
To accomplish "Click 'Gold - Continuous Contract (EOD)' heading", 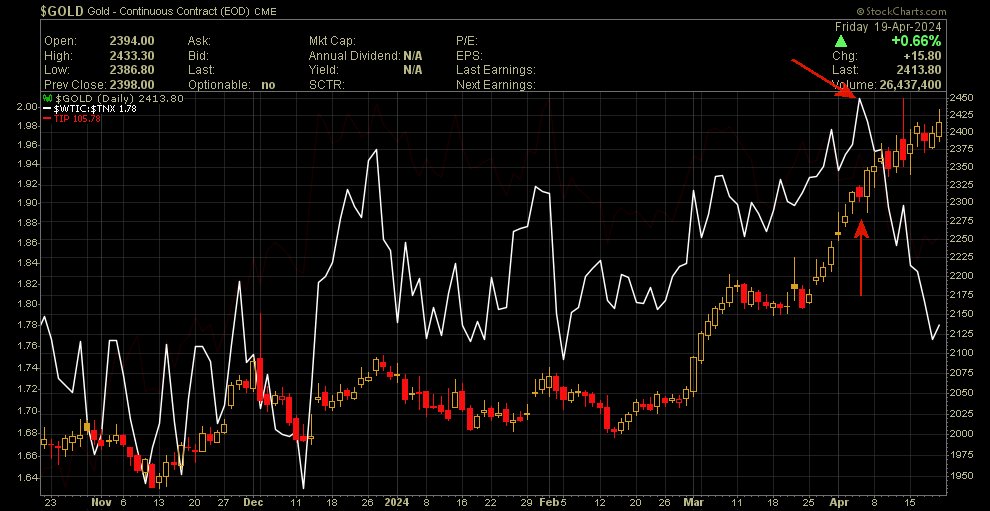I will 170,11.
